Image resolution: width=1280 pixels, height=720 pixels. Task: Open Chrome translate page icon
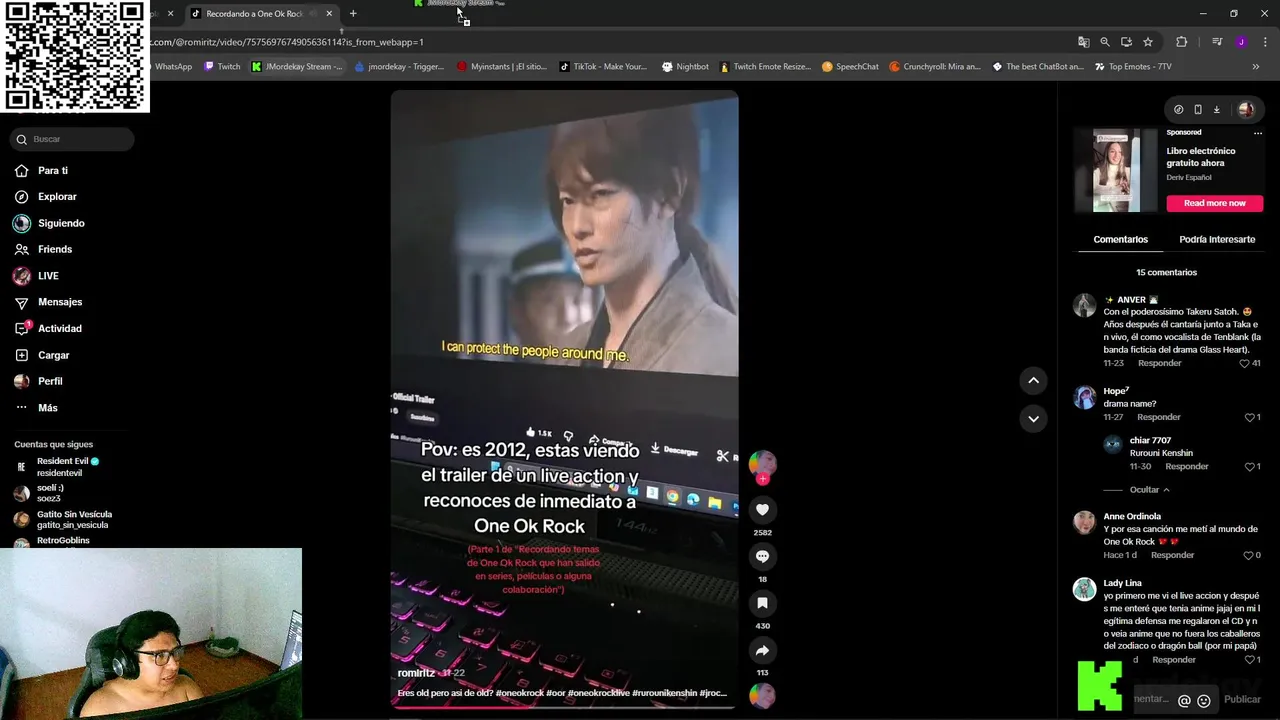click(x=1083, y=42)
